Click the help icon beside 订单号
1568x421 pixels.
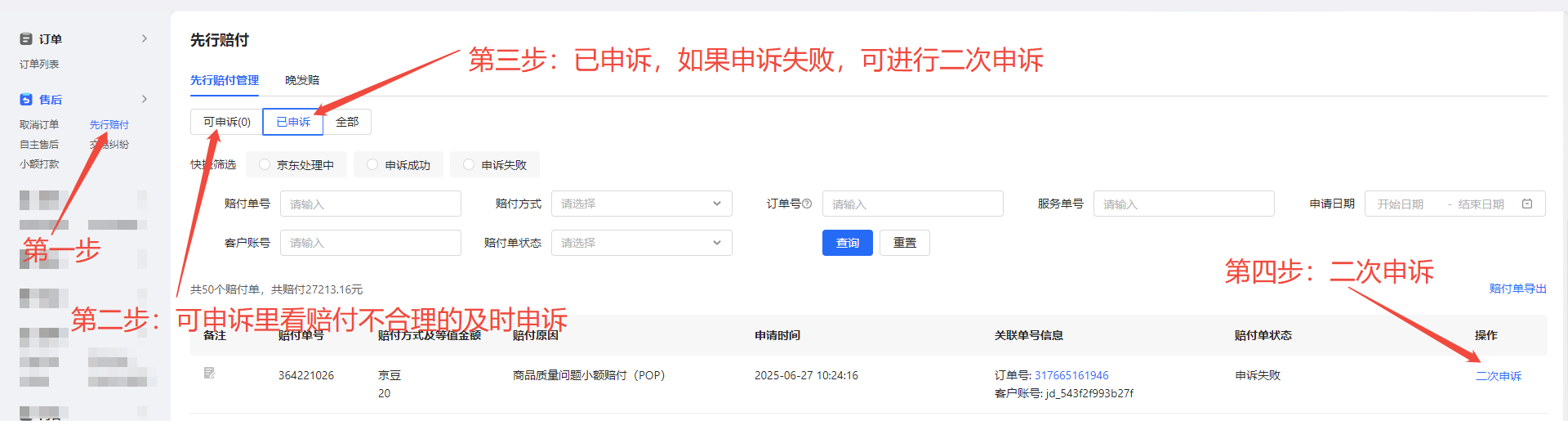(x=807, y=204)
